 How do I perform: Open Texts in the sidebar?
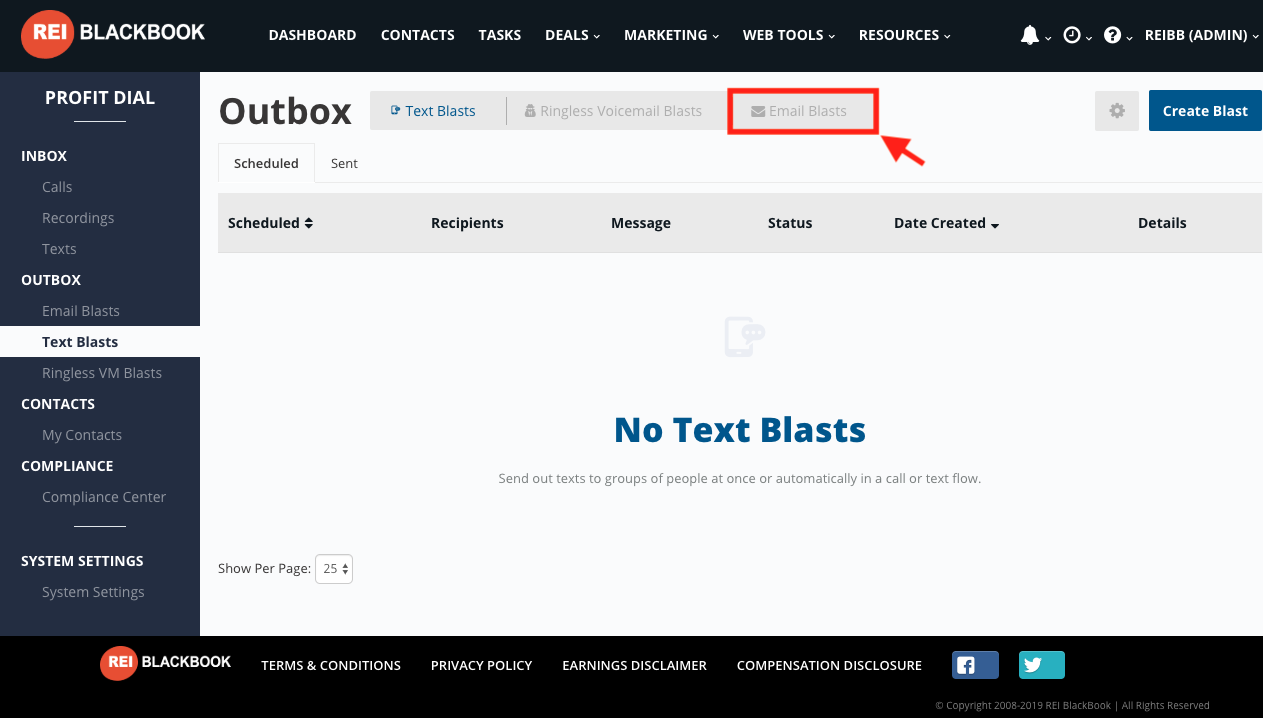(59, 249)
